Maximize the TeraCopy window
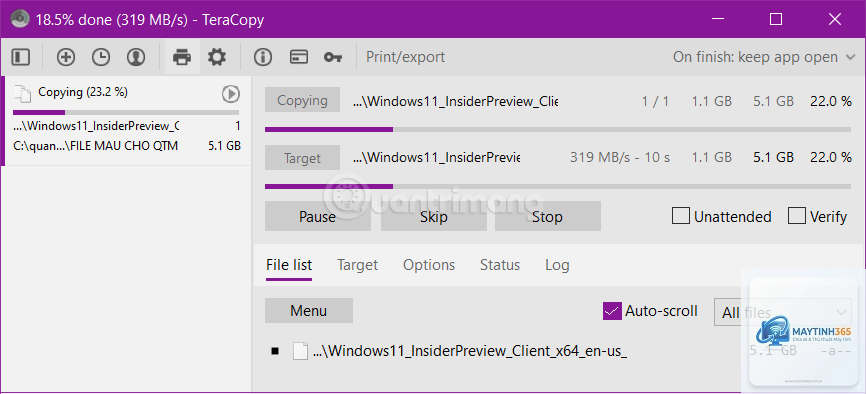Screen dimensions: 866x394 coord(776,19)
